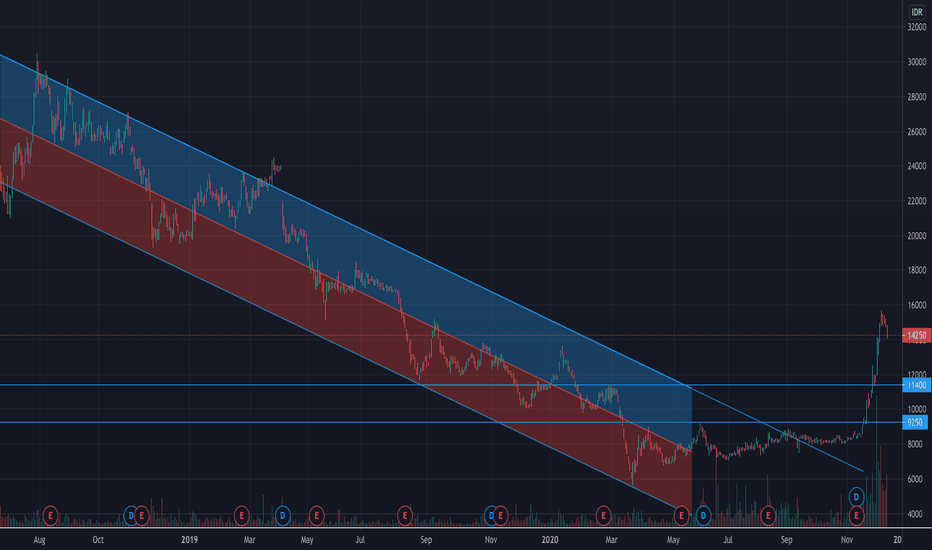Open the earnings marker overlapping the Nov 2019 dividend marker
Image resolution: width=932 pixels, height=550 pixels.
500,516
